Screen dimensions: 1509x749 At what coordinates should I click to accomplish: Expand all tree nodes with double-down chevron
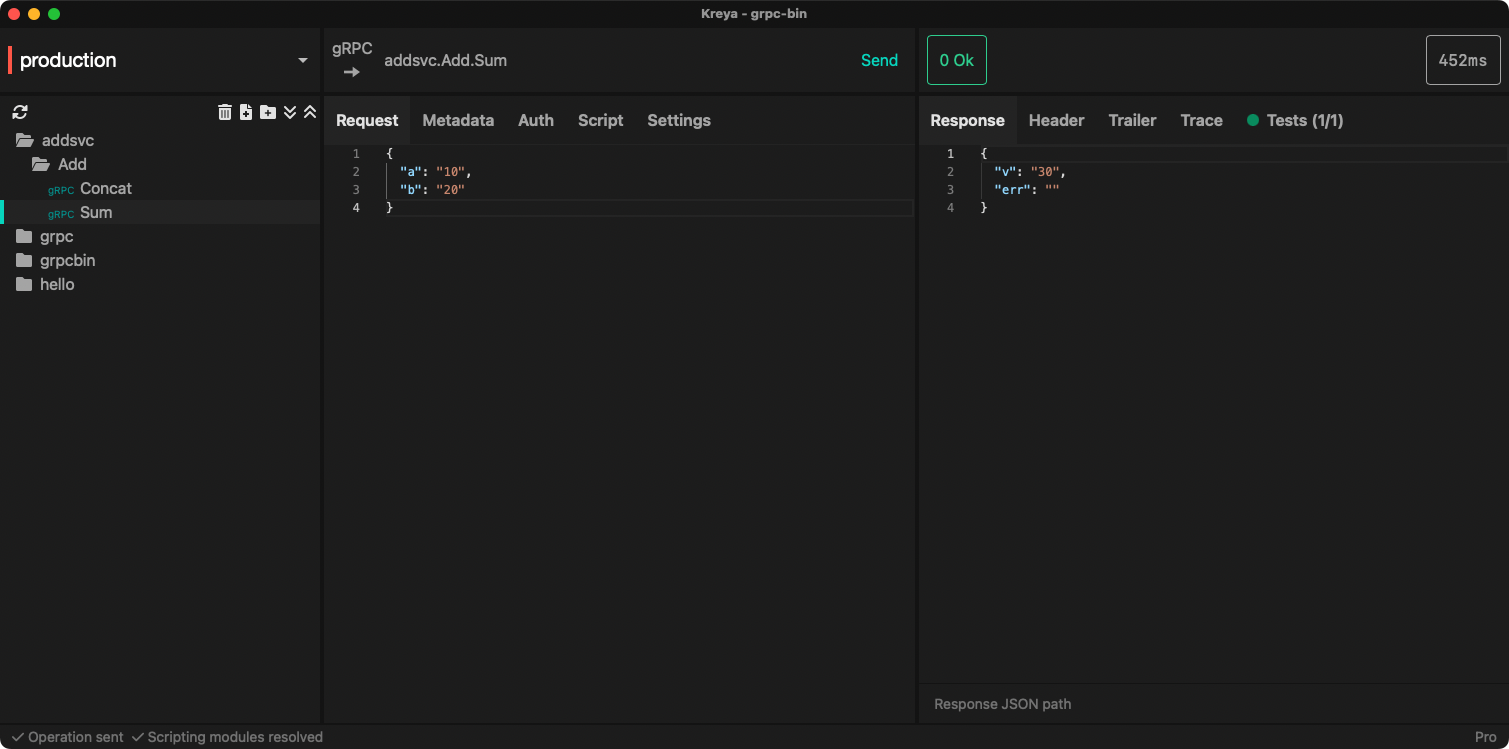(x=290, y=112)
